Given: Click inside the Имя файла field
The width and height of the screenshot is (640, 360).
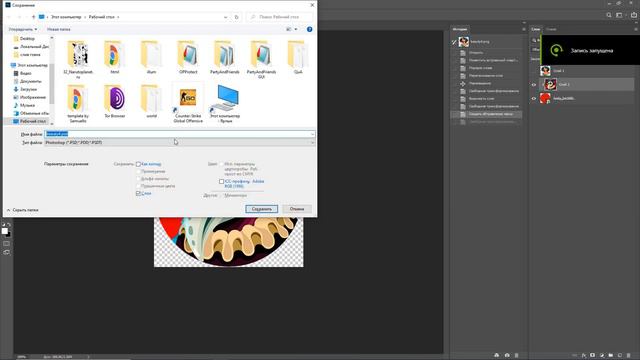Looking at the screenshot, I should coord(180,134).
